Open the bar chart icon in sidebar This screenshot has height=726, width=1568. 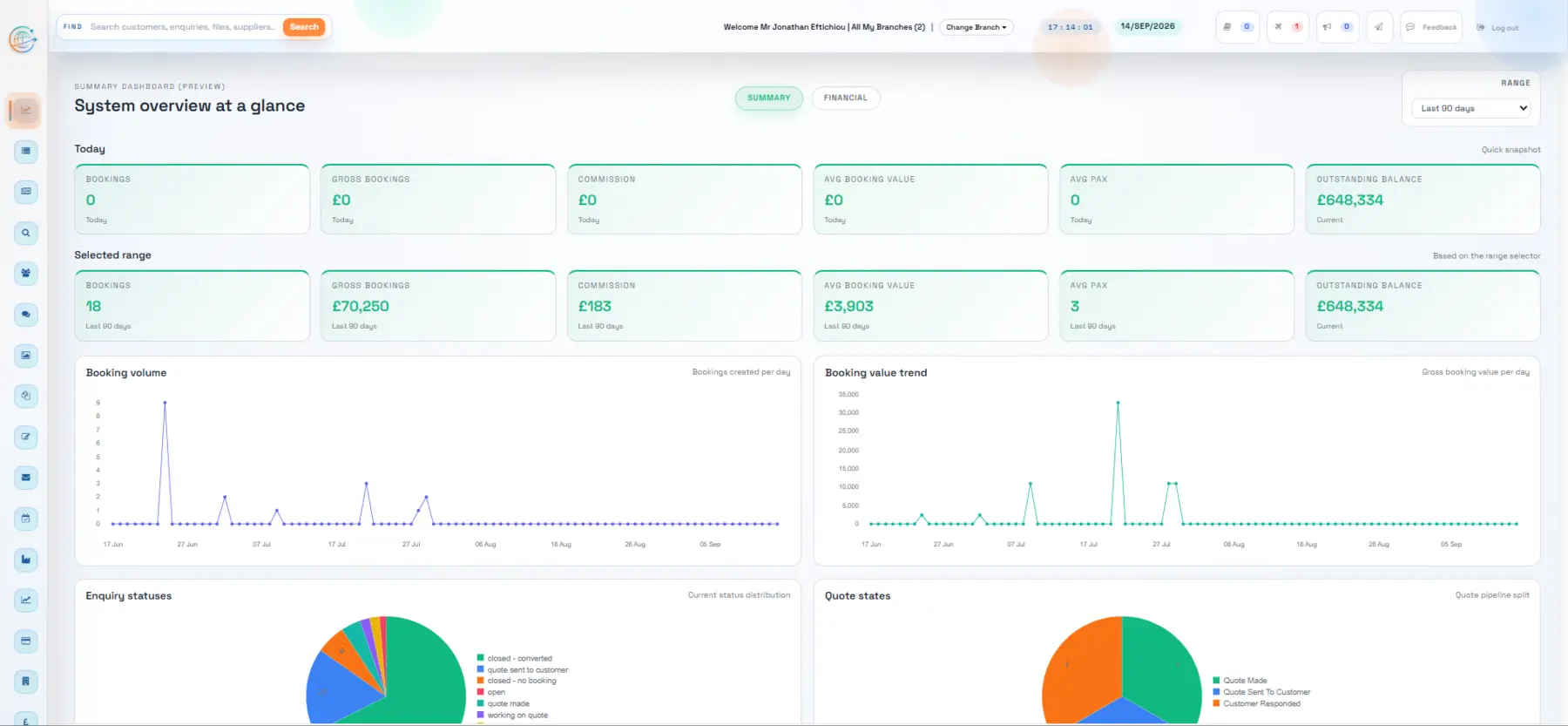[x=26, y=560]
